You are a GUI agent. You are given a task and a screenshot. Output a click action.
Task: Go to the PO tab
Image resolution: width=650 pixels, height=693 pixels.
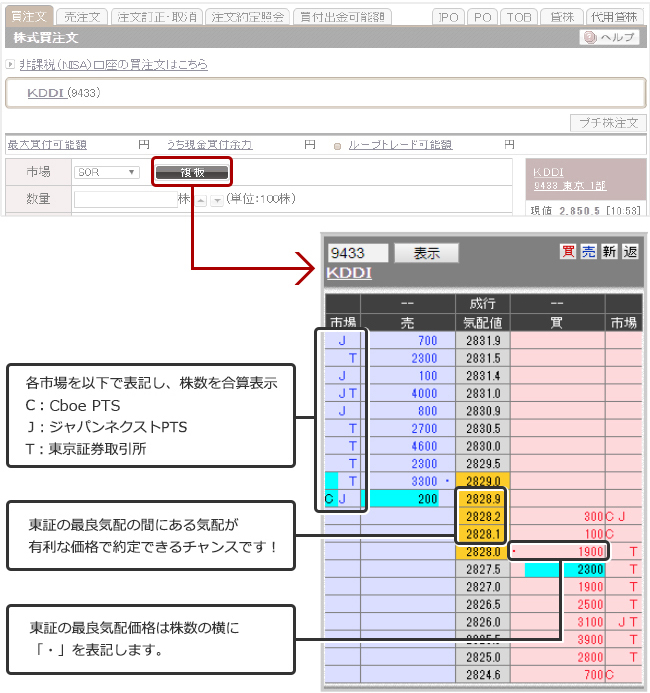click(x=482, y=17)
